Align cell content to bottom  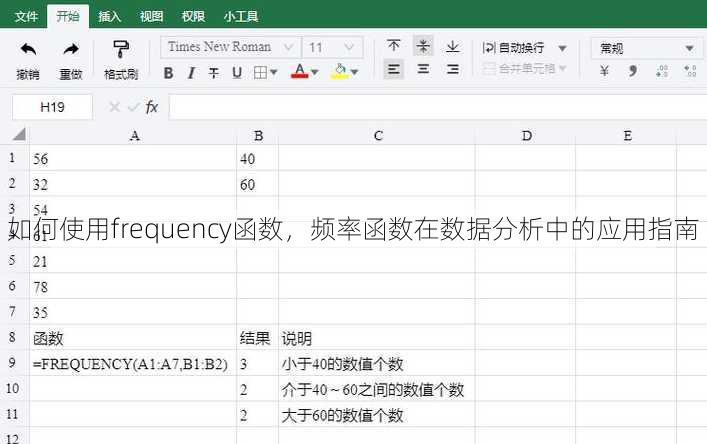click(453, 46)
